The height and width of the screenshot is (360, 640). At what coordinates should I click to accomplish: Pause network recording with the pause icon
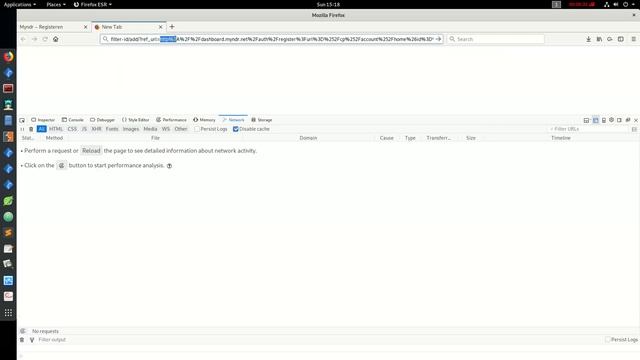pos(22,129)
